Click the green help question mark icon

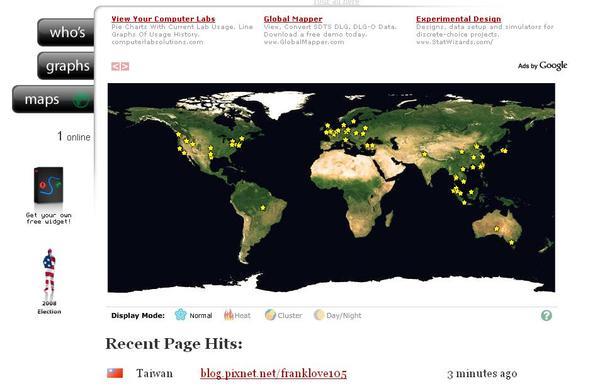coord(546,316)
